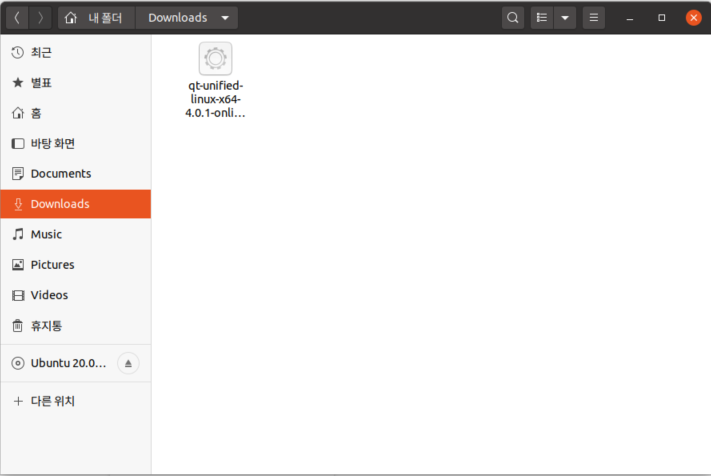Click the Music note icon in sidebar

pos(18,234)
